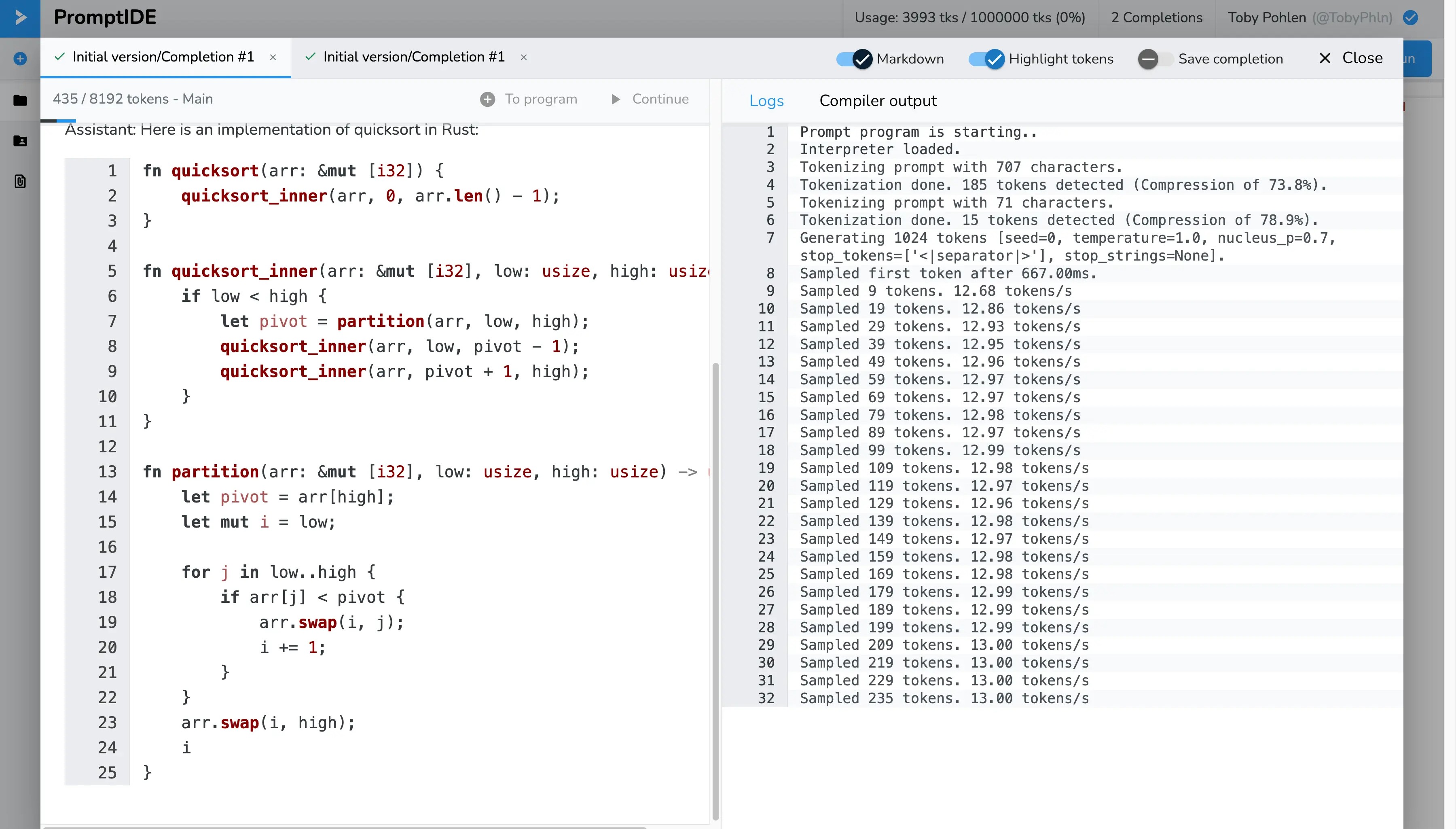The height and width of the screenshot is (829, 1456).
Task: Click the Continue play arrow
Action: coord(615,99)
